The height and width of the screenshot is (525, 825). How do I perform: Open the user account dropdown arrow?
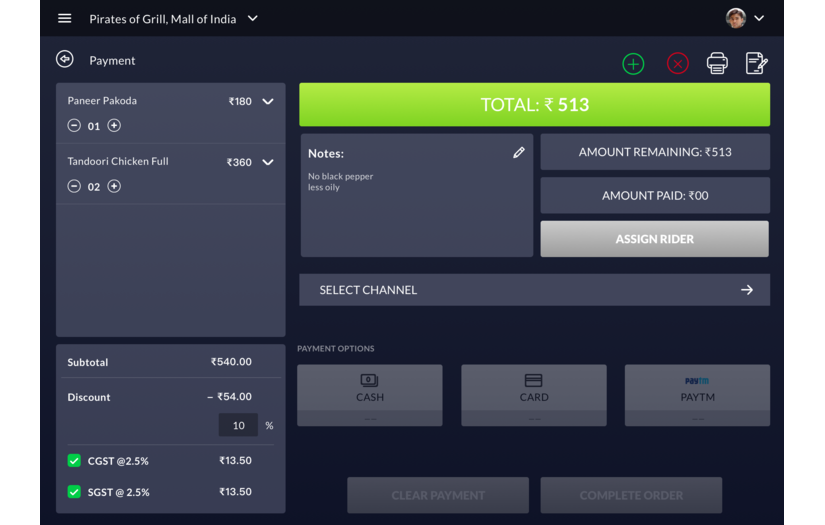[759, 18]
